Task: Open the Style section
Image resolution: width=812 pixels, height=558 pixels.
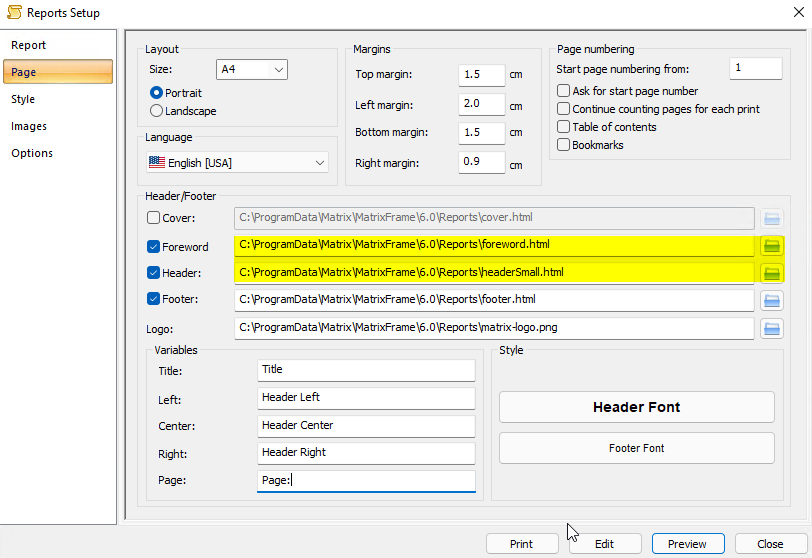Action: (58, 99)
